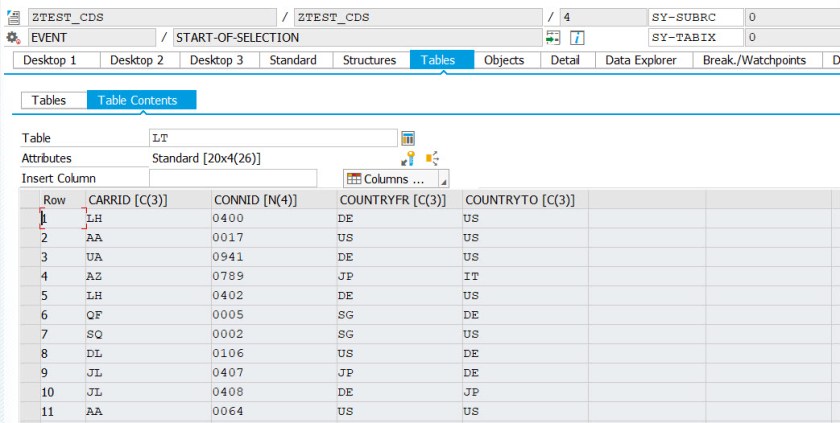The height and width of the screenshot is (423, 840).
Task: Click the Table name field containing LT
Action: (272, 138)
